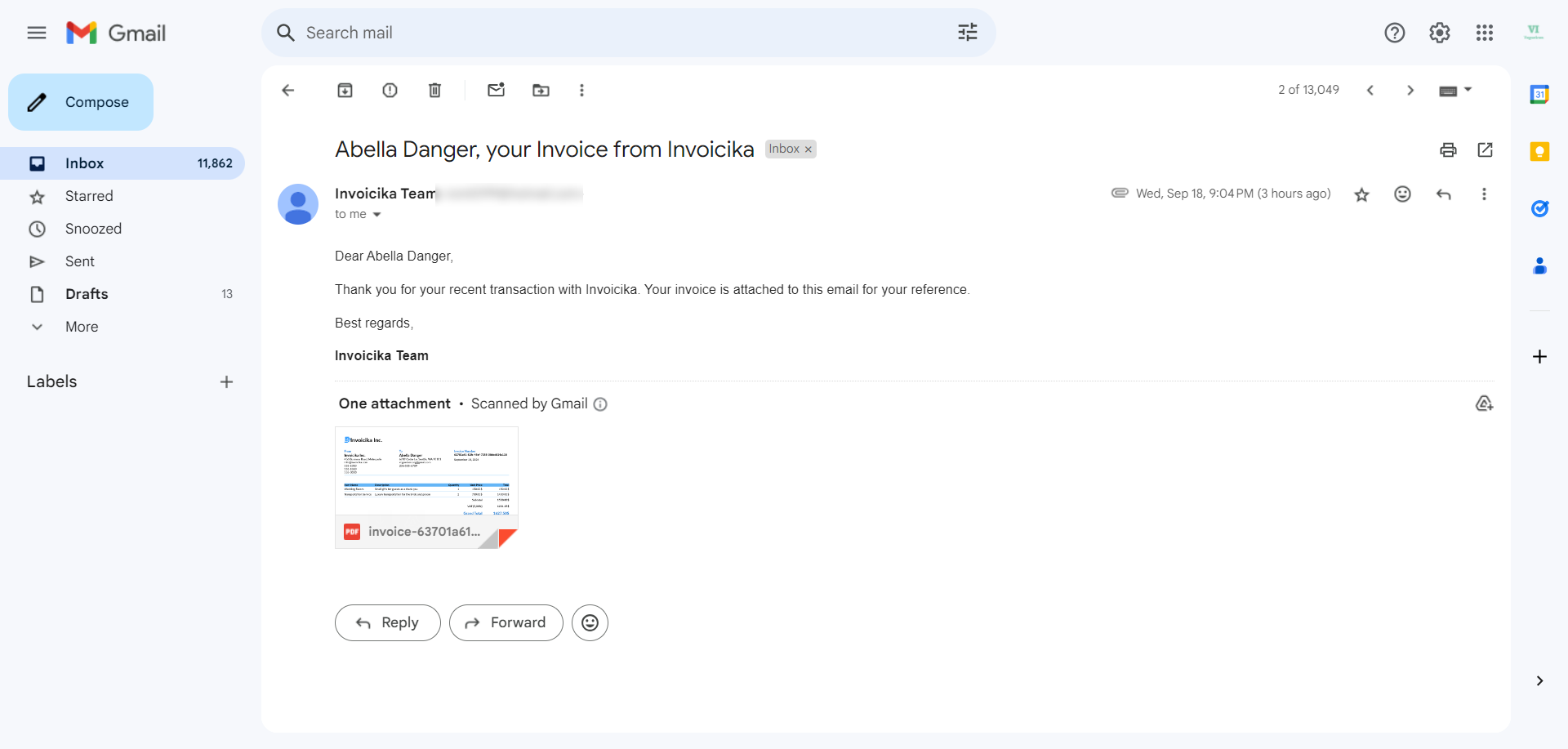Screen dimensions: 1568x749
Task: Open the toolbar More options menu
Action: coord(581,90)
